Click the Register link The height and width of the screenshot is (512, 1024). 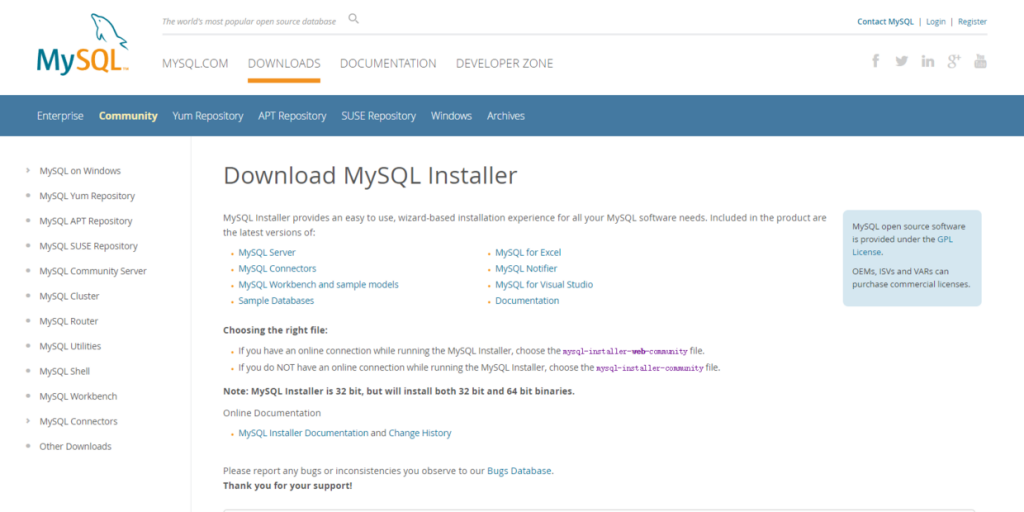972,22
